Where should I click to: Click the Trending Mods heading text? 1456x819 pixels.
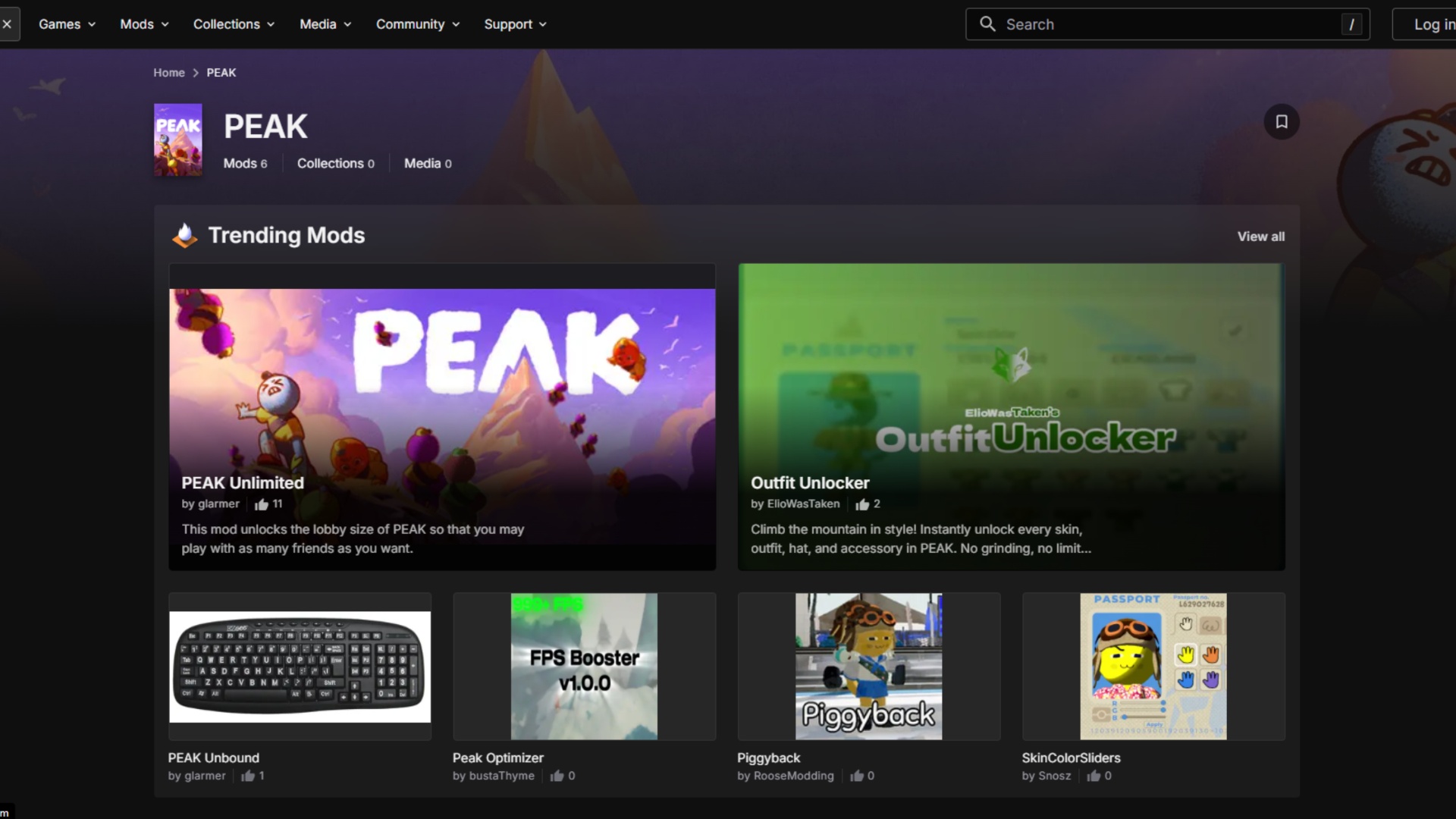click(x=287, y=236)
